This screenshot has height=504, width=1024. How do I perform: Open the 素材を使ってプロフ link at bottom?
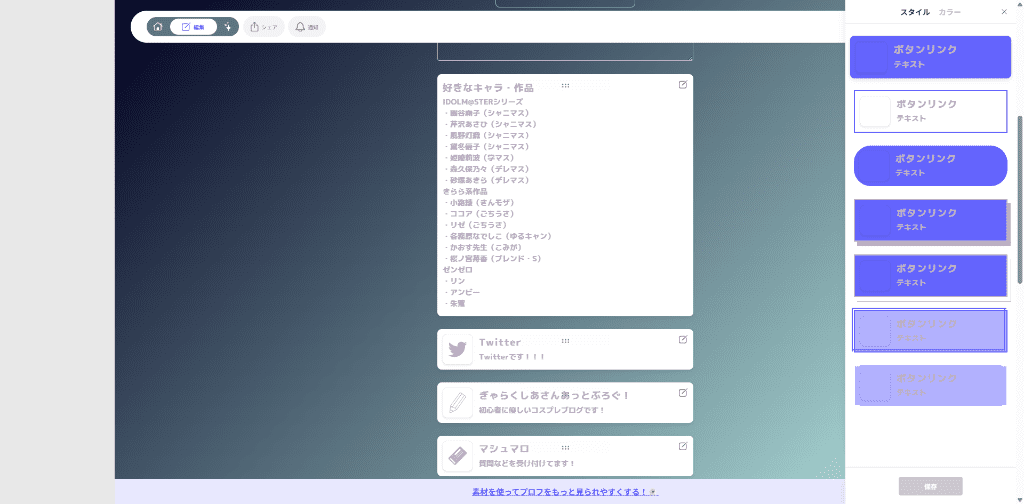[x=565, y=492]
